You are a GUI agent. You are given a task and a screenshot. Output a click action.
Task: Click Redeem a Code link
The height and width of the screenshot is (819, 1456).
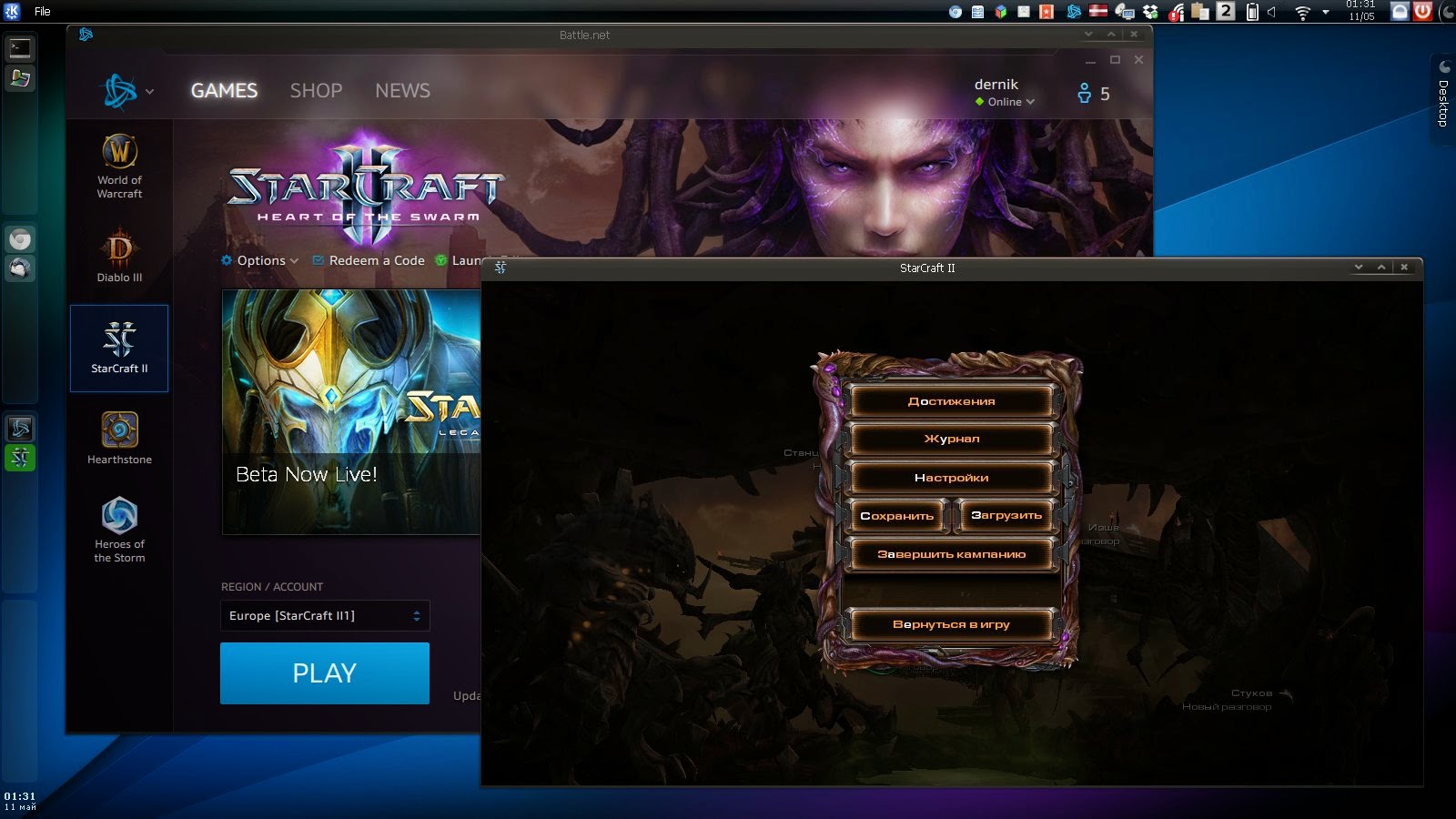pyautogui.click(x=369, y=260)
